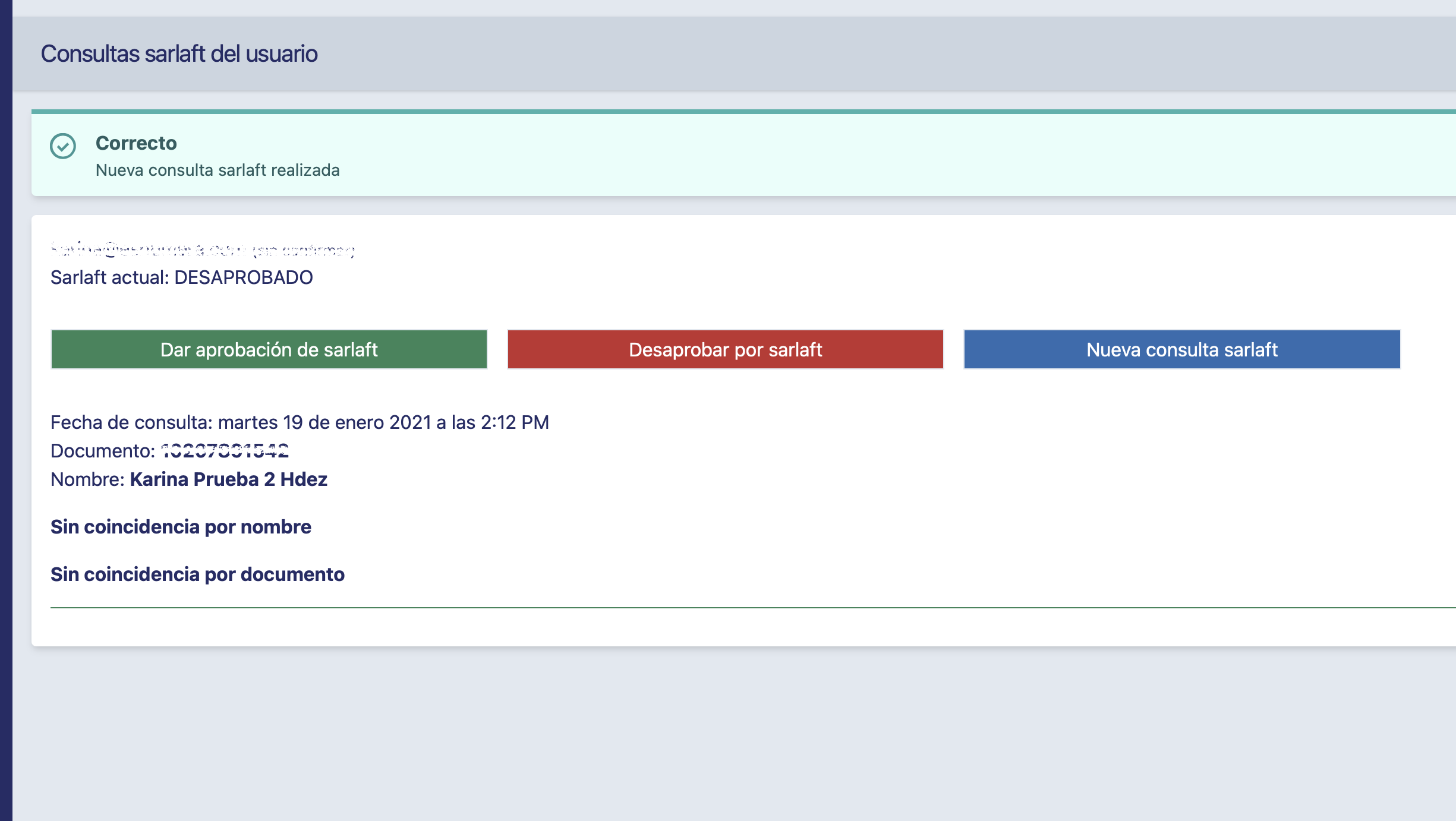This screenshot has height=821, width=1456.
Task: Click Sin coincidencia por nombre text
Action: 181,527
